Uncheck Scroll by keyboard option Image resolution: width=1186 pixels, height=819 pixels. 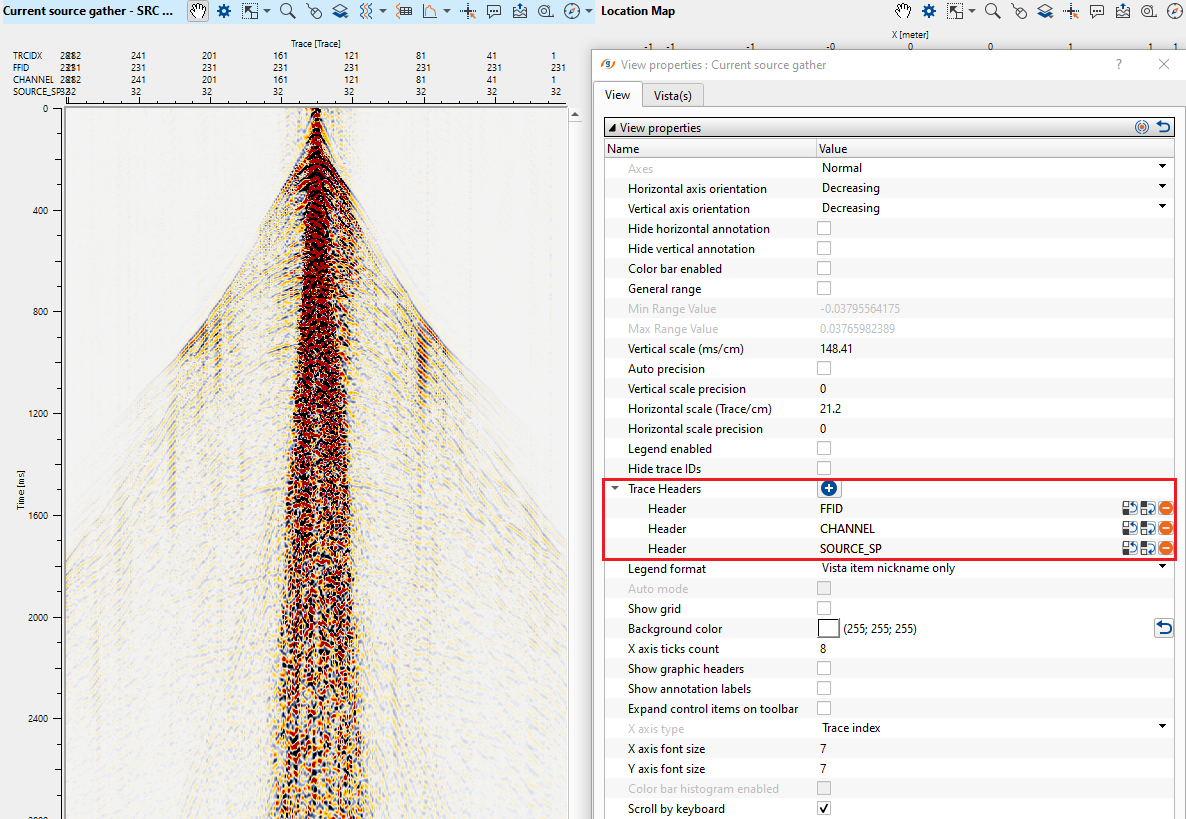click(824, 808)
